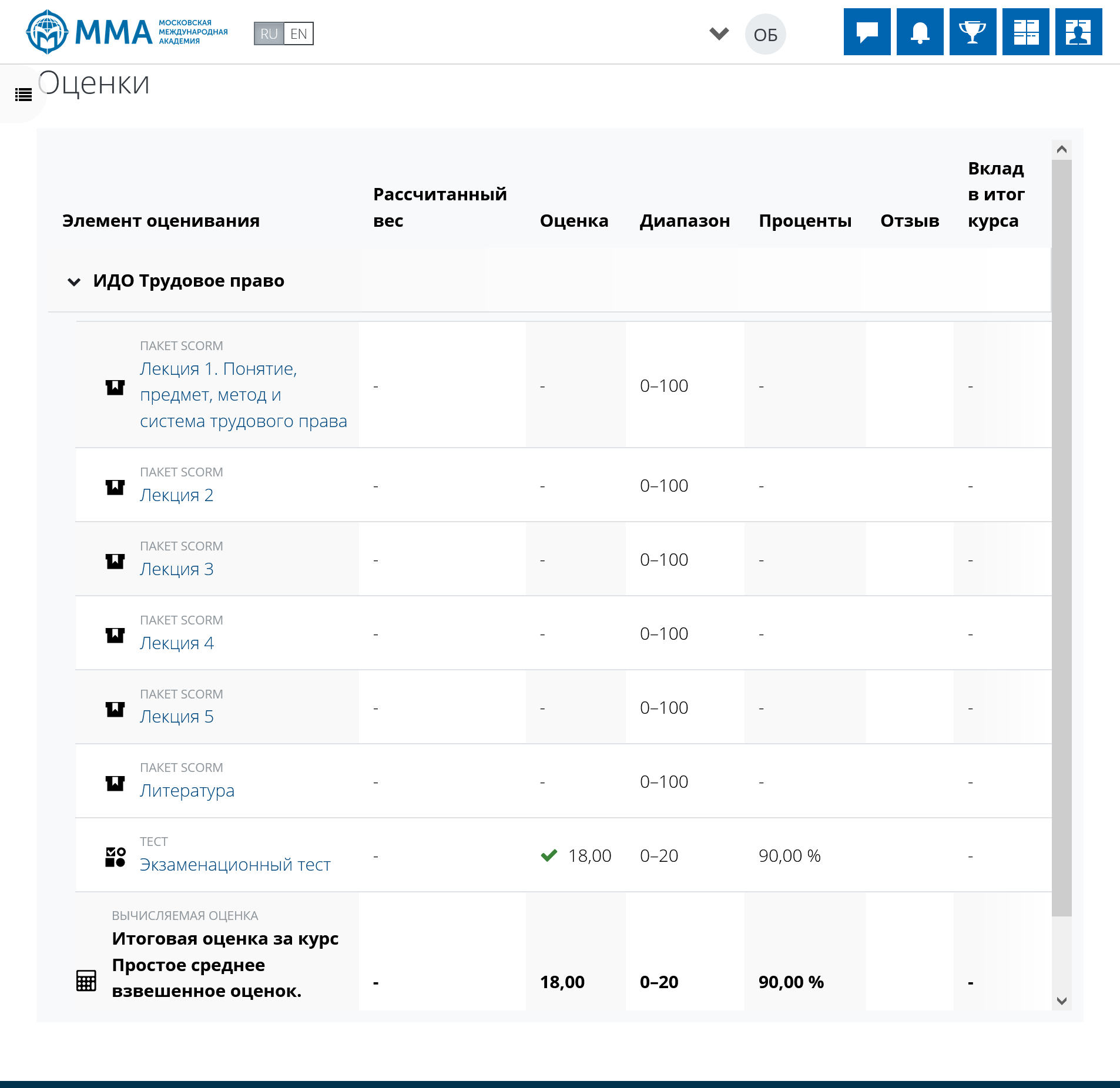Click the calculator icon beside course total
The image size is (1120, 1088).
[86, 980]
